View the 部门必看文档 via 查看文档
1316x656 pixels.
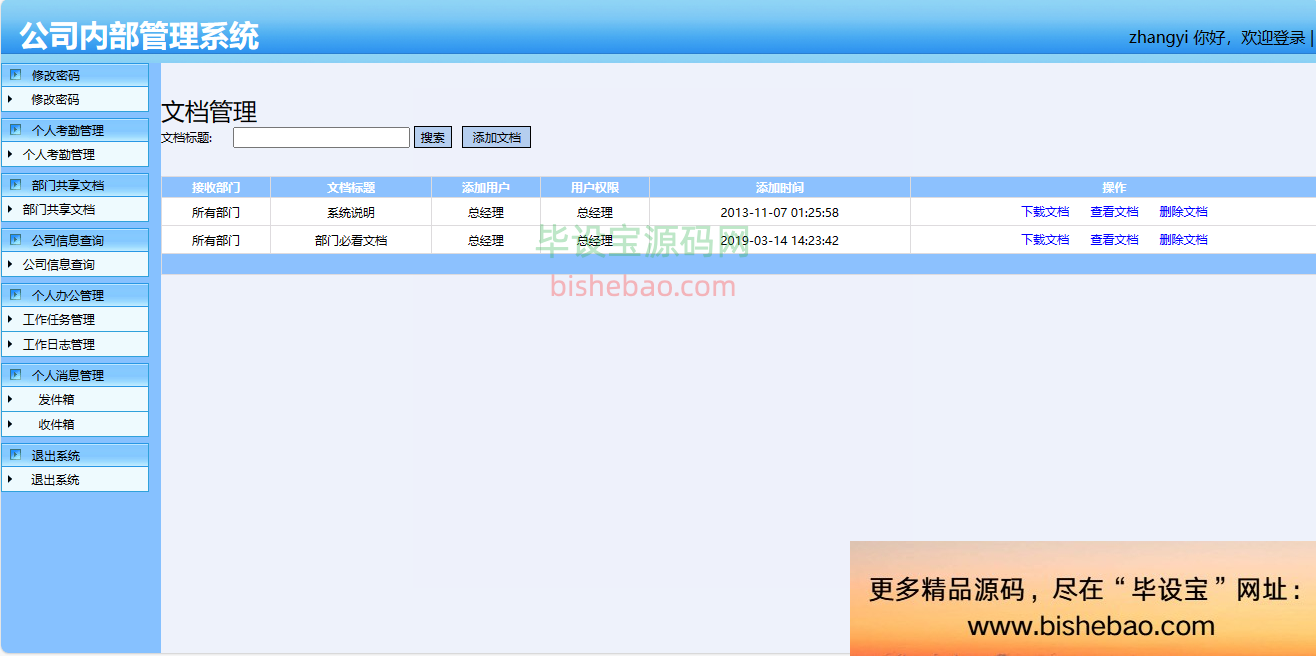pyautogui.click(x=1114, y=240)
